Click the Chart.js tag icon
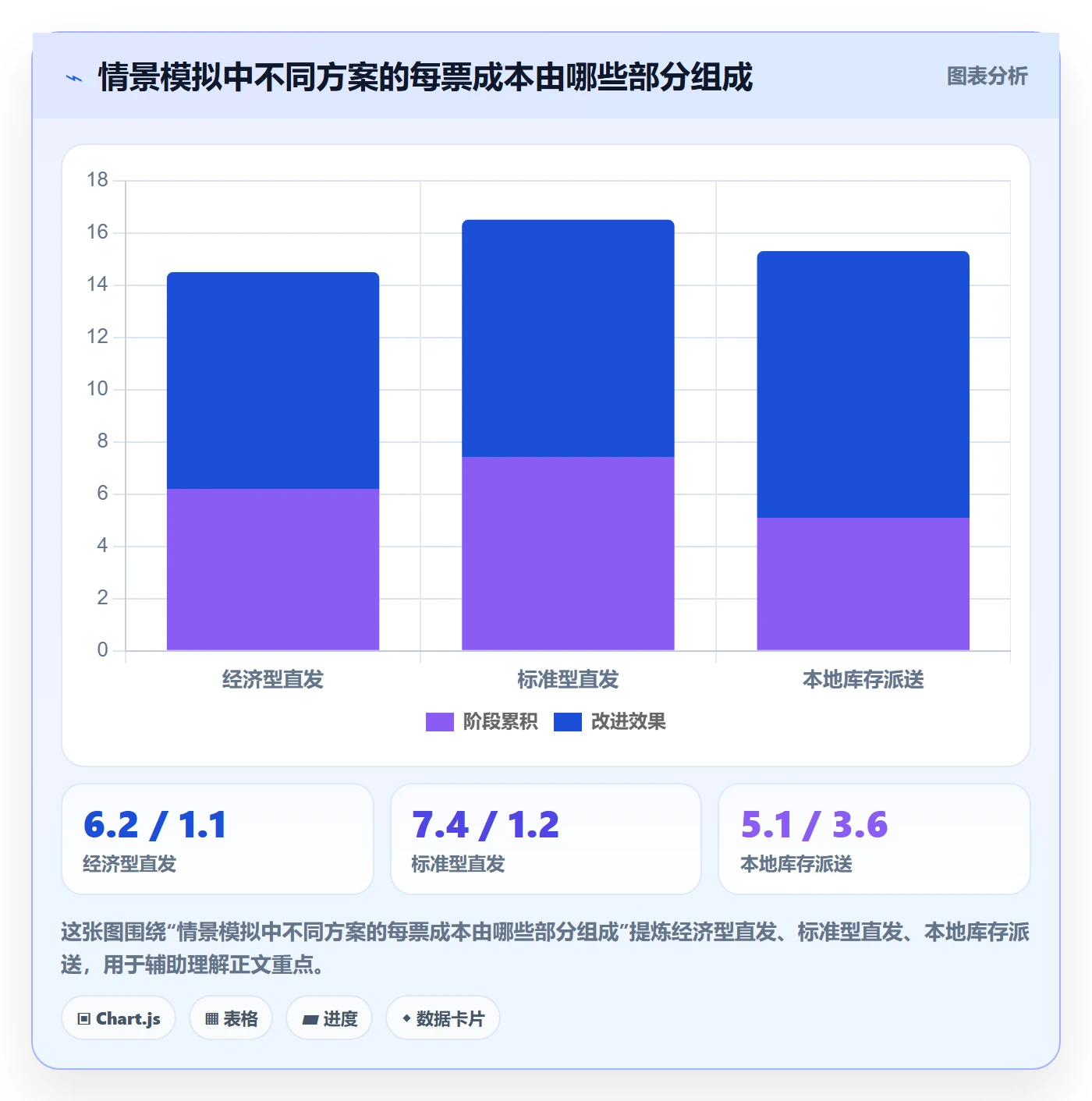1092x1101 pixels. pos(84,1018)
